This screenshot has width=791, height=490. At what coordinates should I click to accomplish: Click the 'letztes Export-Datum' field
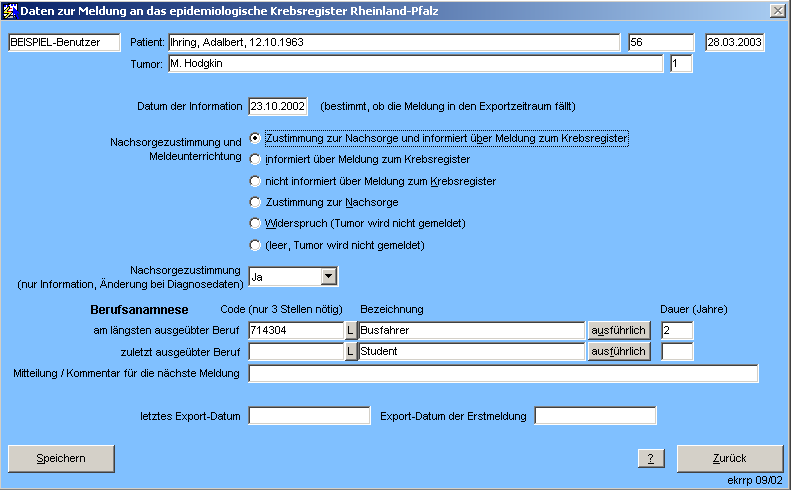coord(309,415)
